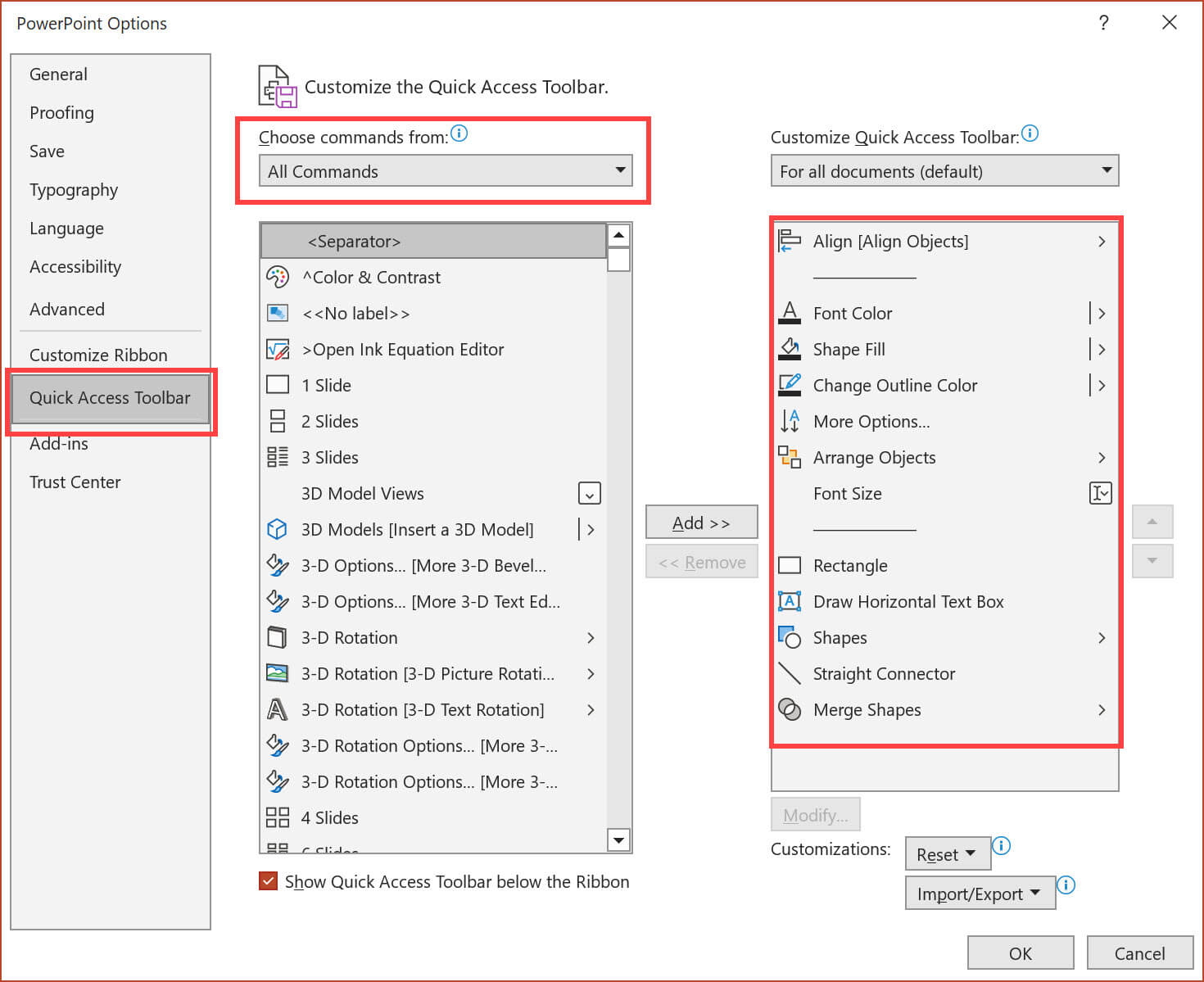Select the Separator entry in command list
Screen dimensions: 1204x982
point(433,241)
